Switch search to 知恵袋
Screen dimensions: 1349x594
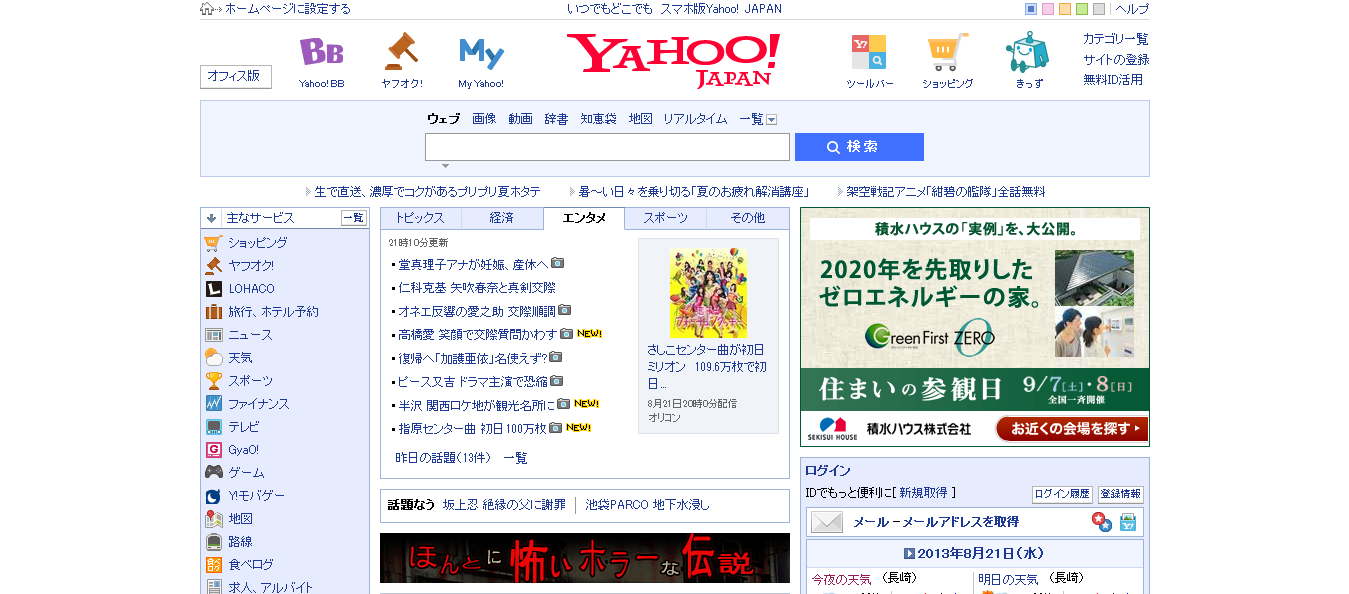point(599,119)
